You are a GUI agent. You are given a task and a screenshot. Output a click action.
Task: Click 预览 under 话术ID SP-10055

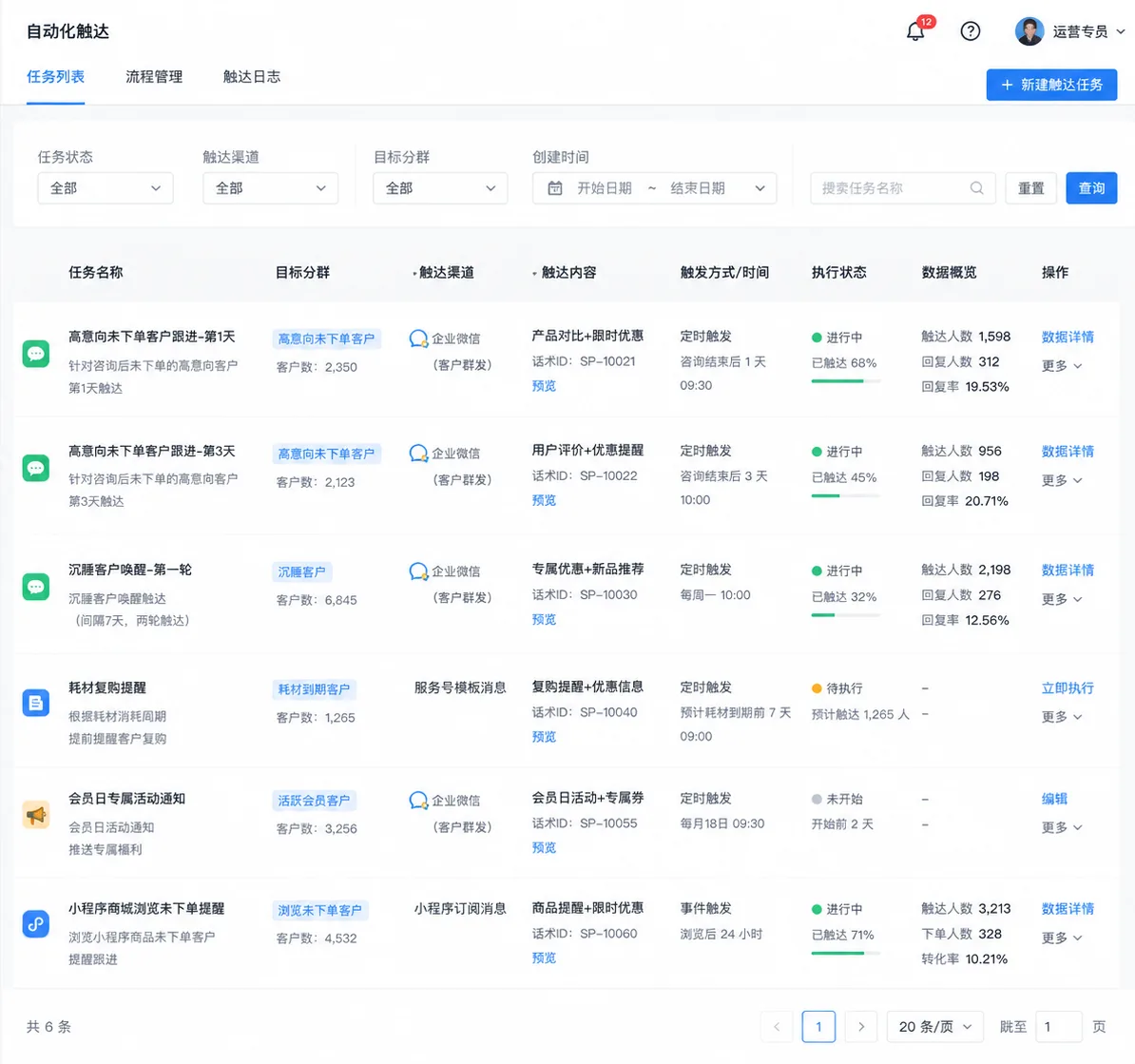click(x=545, y=847)
